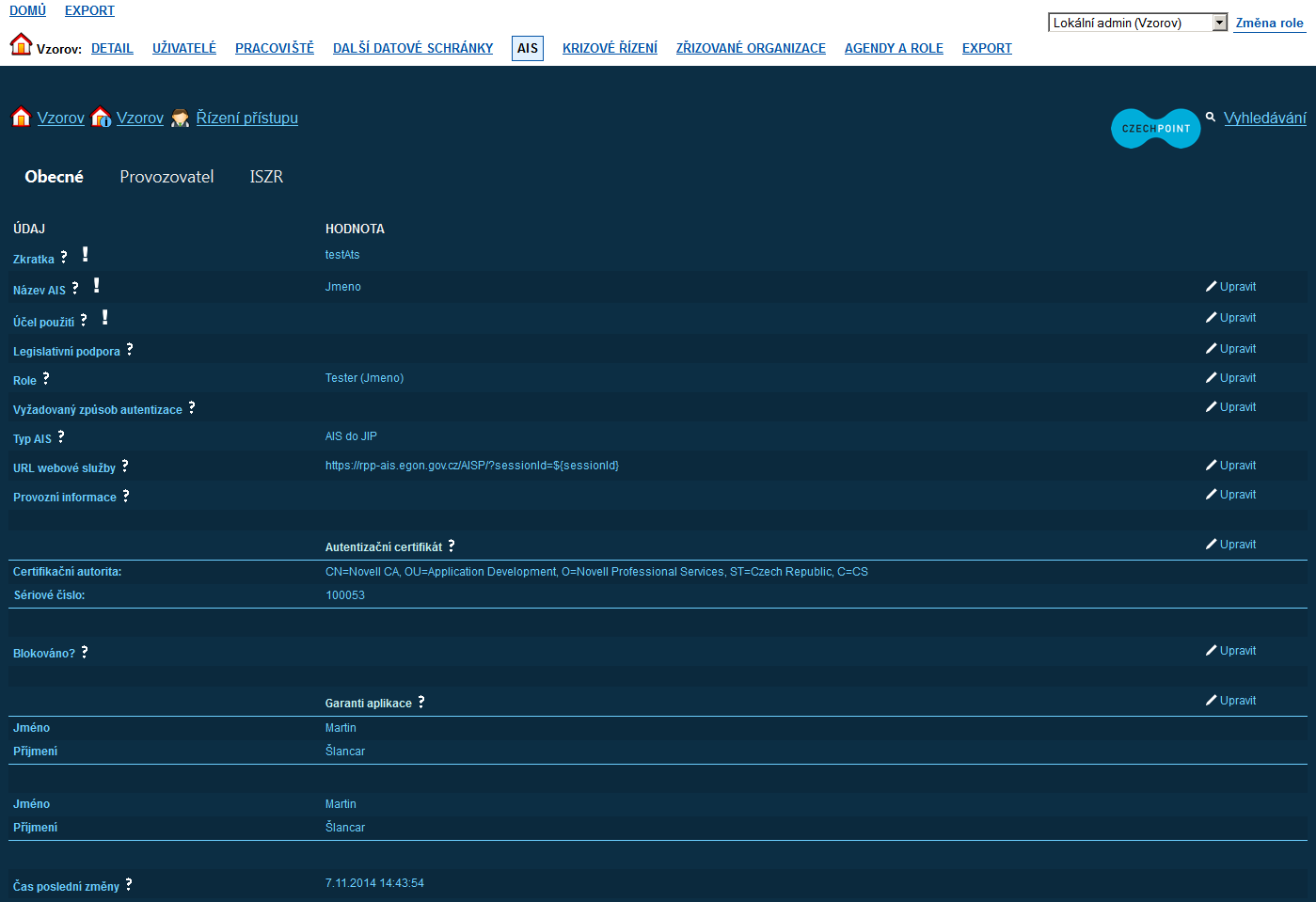Switch to Provozovatel tab
This screenshot has width=1316, height=902.
pyautogui.click(x=166, y=177)
